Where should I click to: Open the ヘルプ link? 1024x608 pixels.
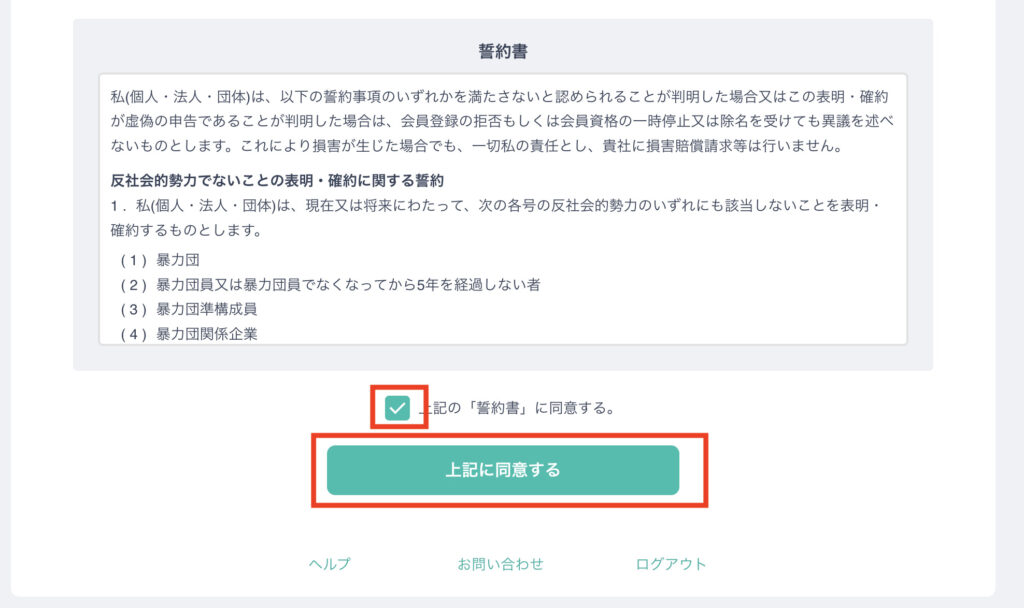(x=330, y=564)
